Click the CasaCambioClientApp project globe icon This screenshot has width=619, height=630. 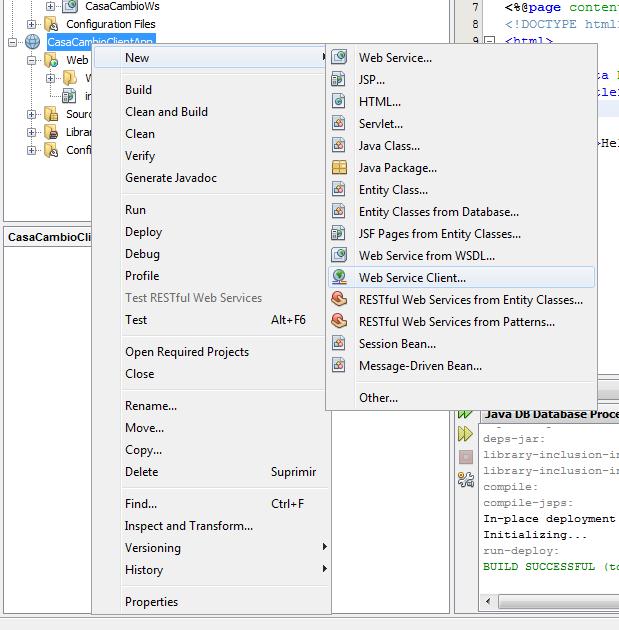(33, 42)
